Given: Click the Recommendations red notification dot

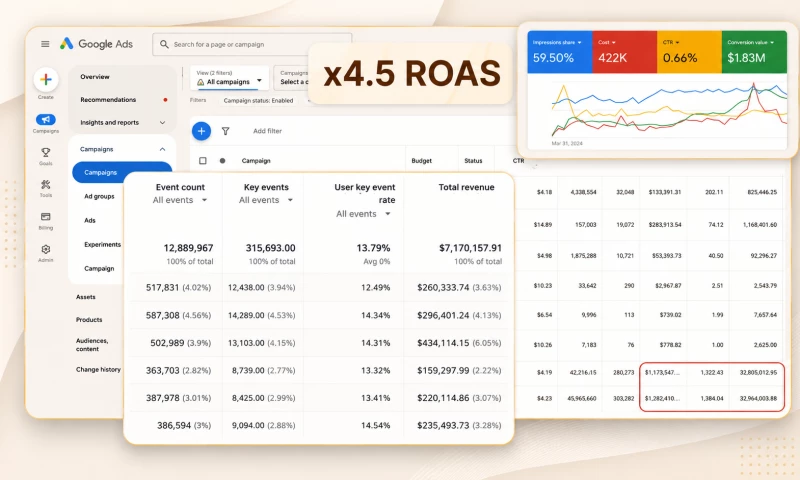Looking at the screenshot, I should click(165, 100).
